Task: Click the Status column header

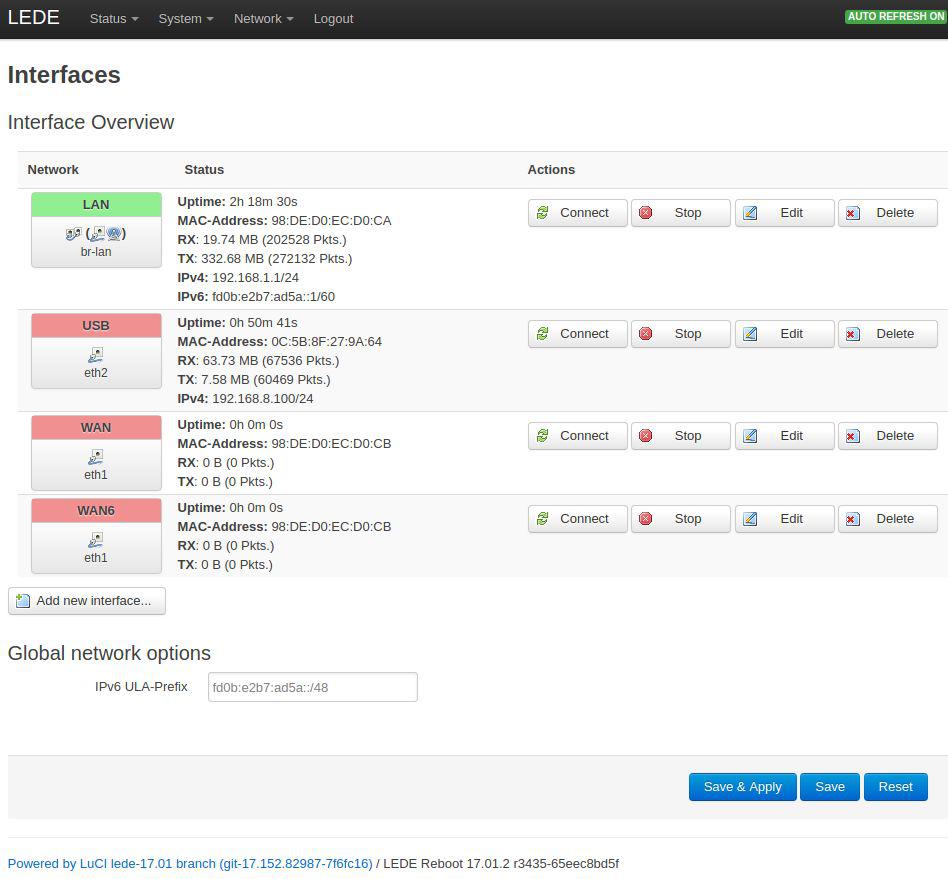Action: coord(204,170)
